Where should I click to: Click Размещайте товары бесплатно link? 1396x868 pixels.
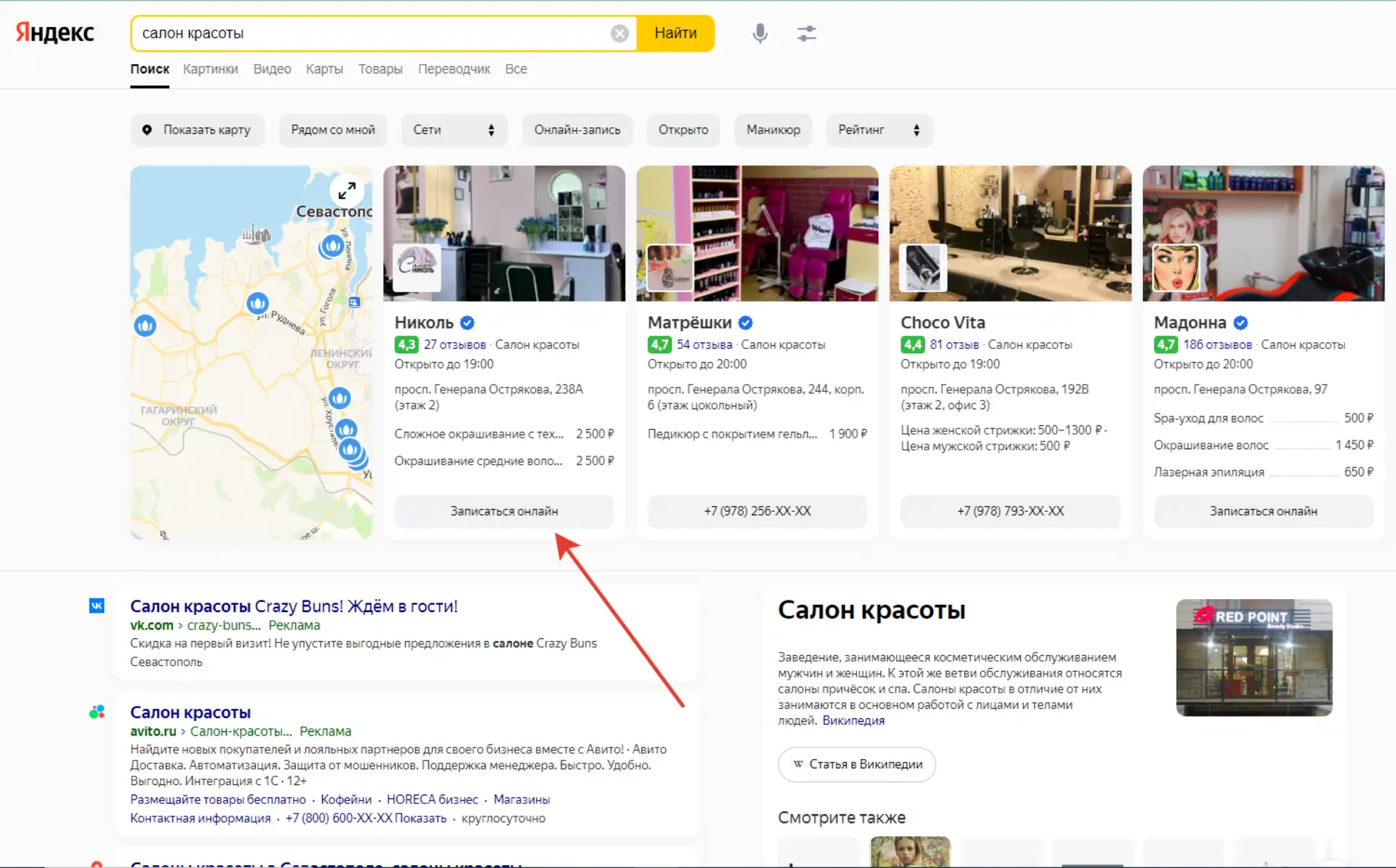[218, 799]
